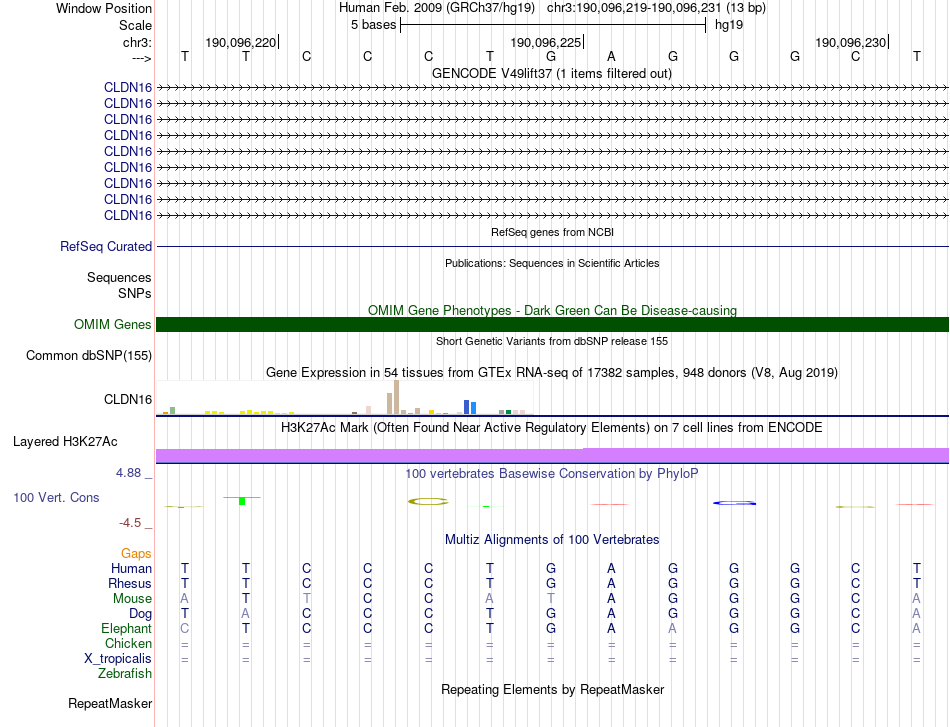Click the A base in the top sequence row
This screenshot has width=950, height=727.
(611, 56)
